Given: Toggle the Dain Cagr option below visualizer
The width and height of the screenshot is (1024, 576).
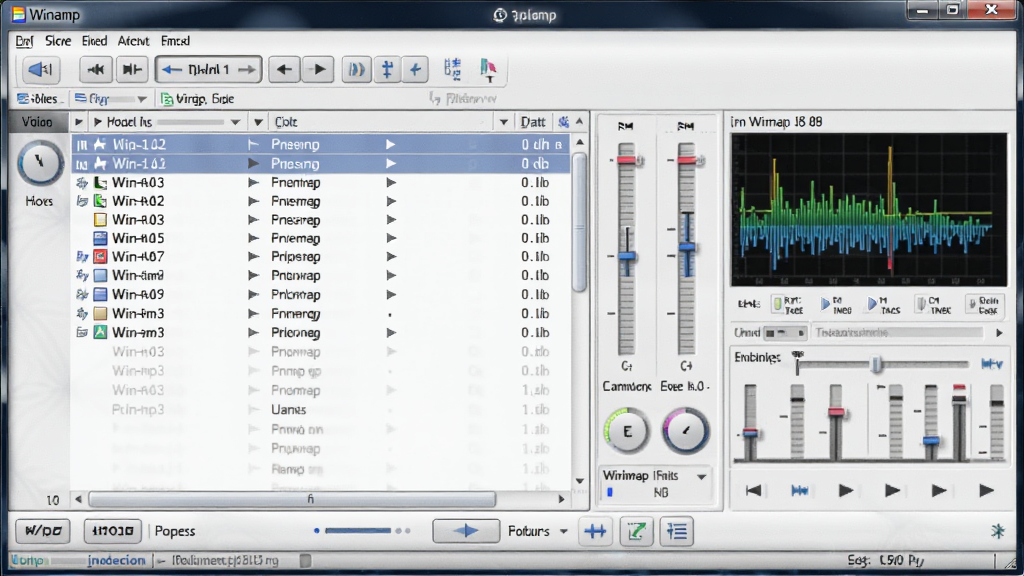Looking at the screenshot, I should [984, 305].
